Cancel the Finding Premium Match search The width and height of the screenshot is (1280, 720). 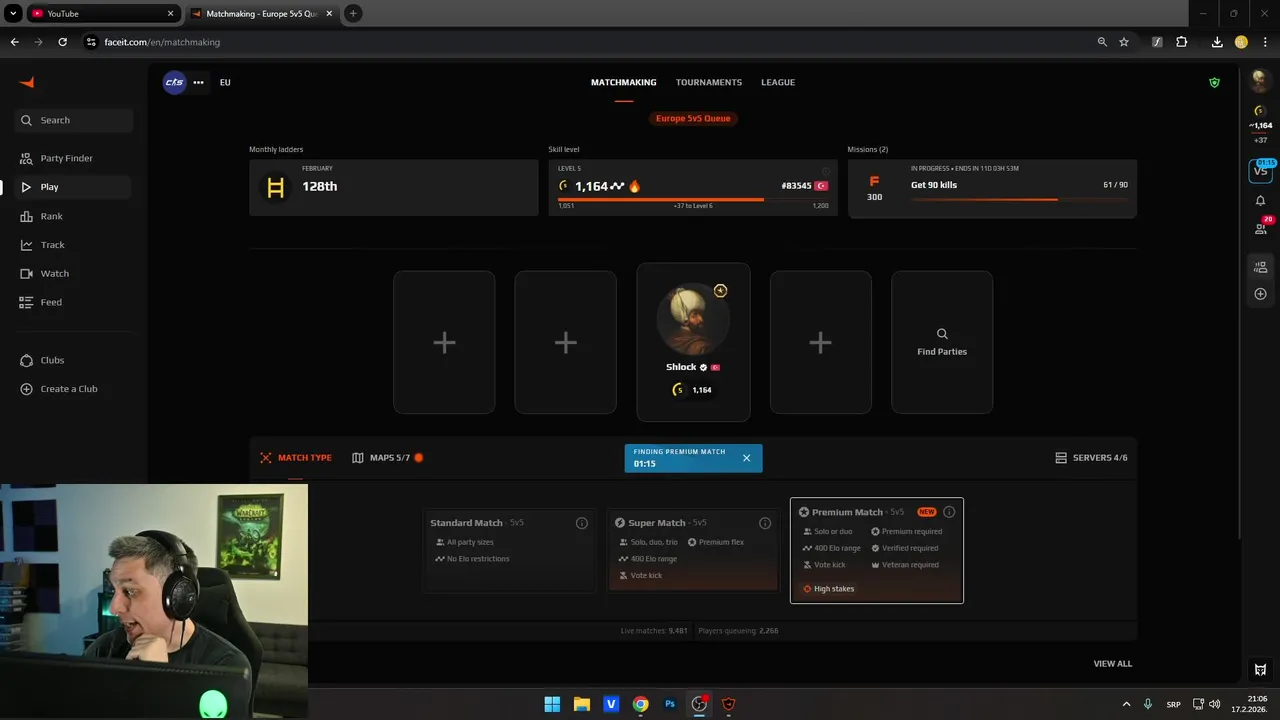click(746, 458)
